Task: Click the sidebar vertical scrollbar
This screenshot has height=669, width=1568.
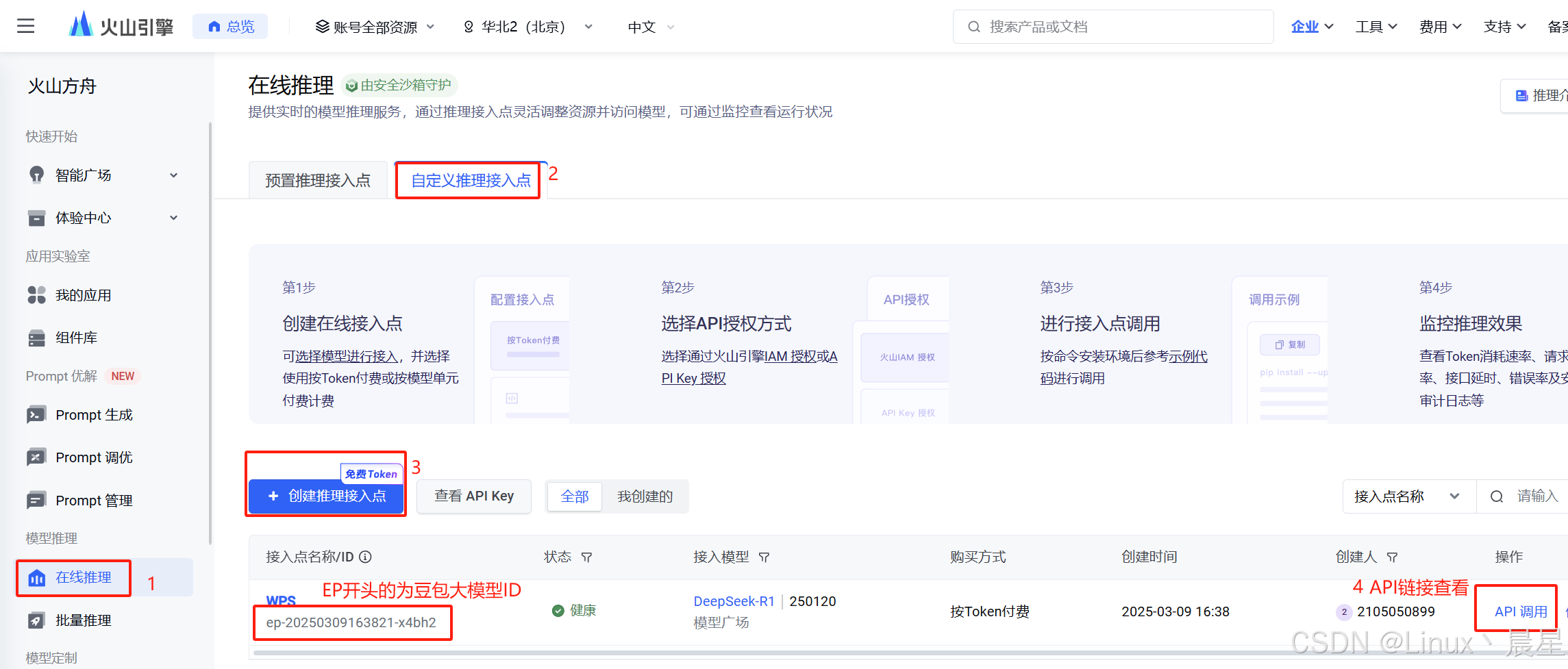Action: point(210,333)
